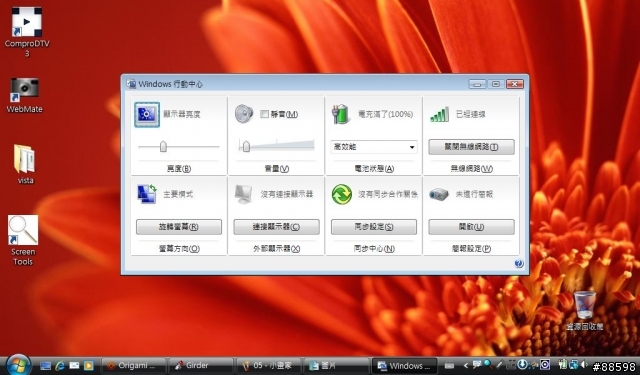640x375 pixels.
Task: Click the volume speaker icon in the system tray
Action: pyautogui.click(x=584, y=364)
